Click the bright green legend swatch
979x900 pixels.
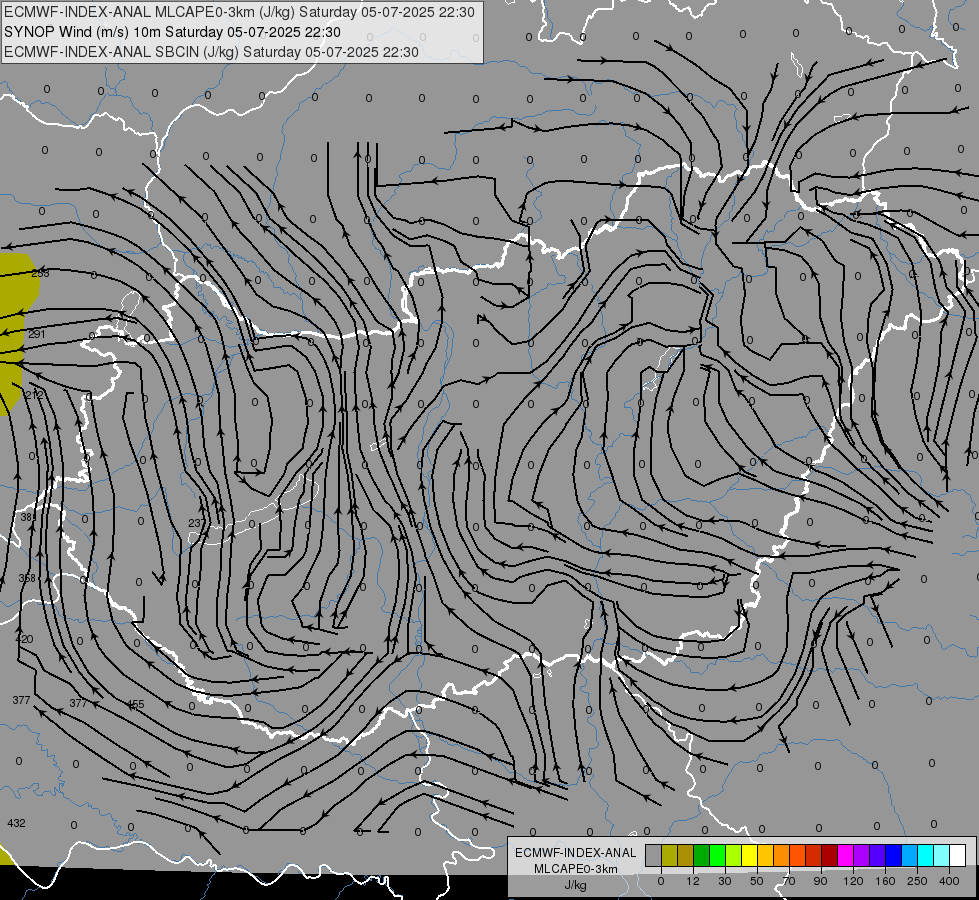click(717, 855)
